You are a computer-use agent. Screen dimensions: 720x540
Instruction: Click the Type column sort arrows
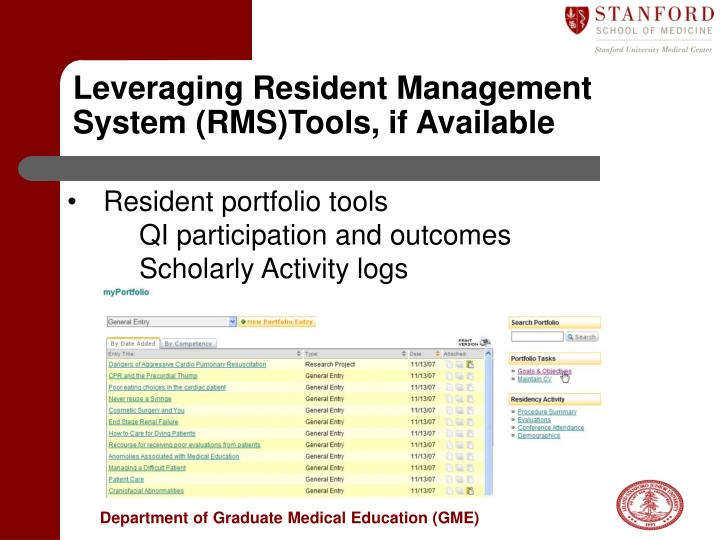click(x=404, y=354)
